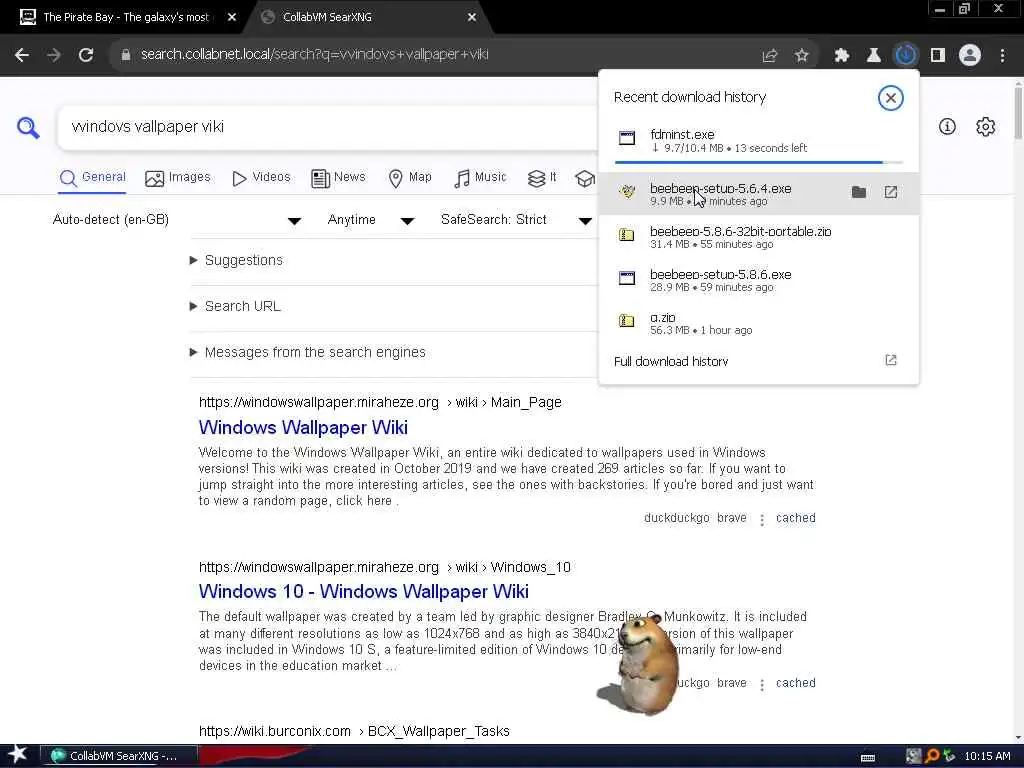Open full download history external-link icon
This screenshot has width=1024, height=768.
click(891, 360)
